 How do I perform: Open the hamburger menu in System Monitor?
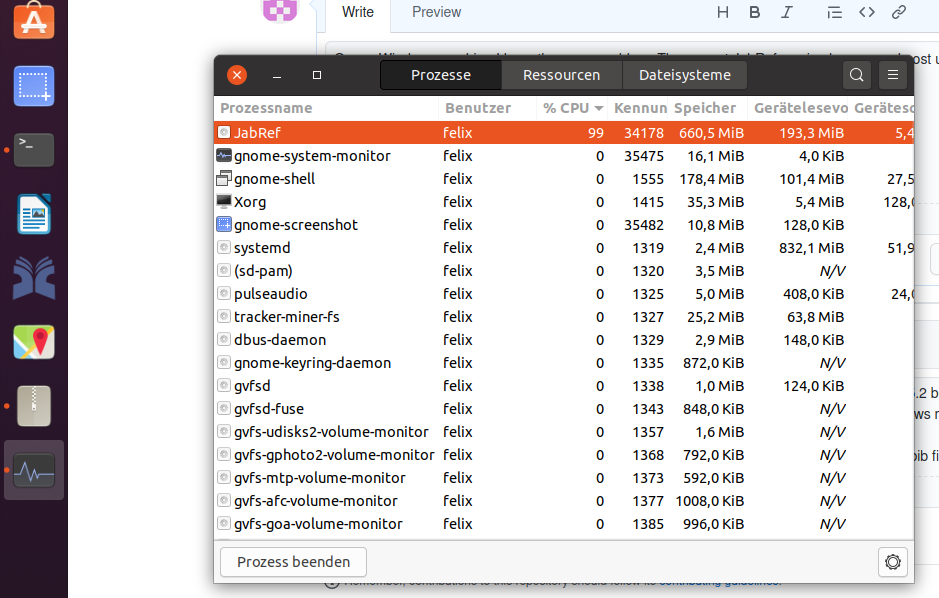[893, 75]
